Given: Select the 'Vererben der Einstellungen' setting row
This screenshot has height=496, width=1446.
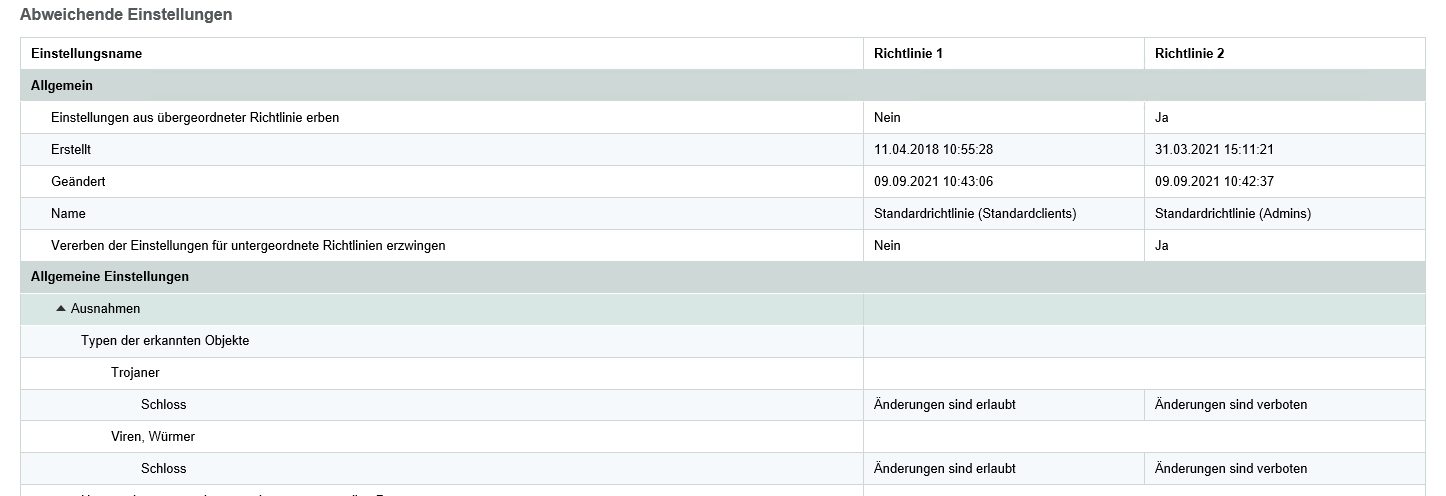Looking at the screenshot, I should pyautogui.click(x=248, y=246).
